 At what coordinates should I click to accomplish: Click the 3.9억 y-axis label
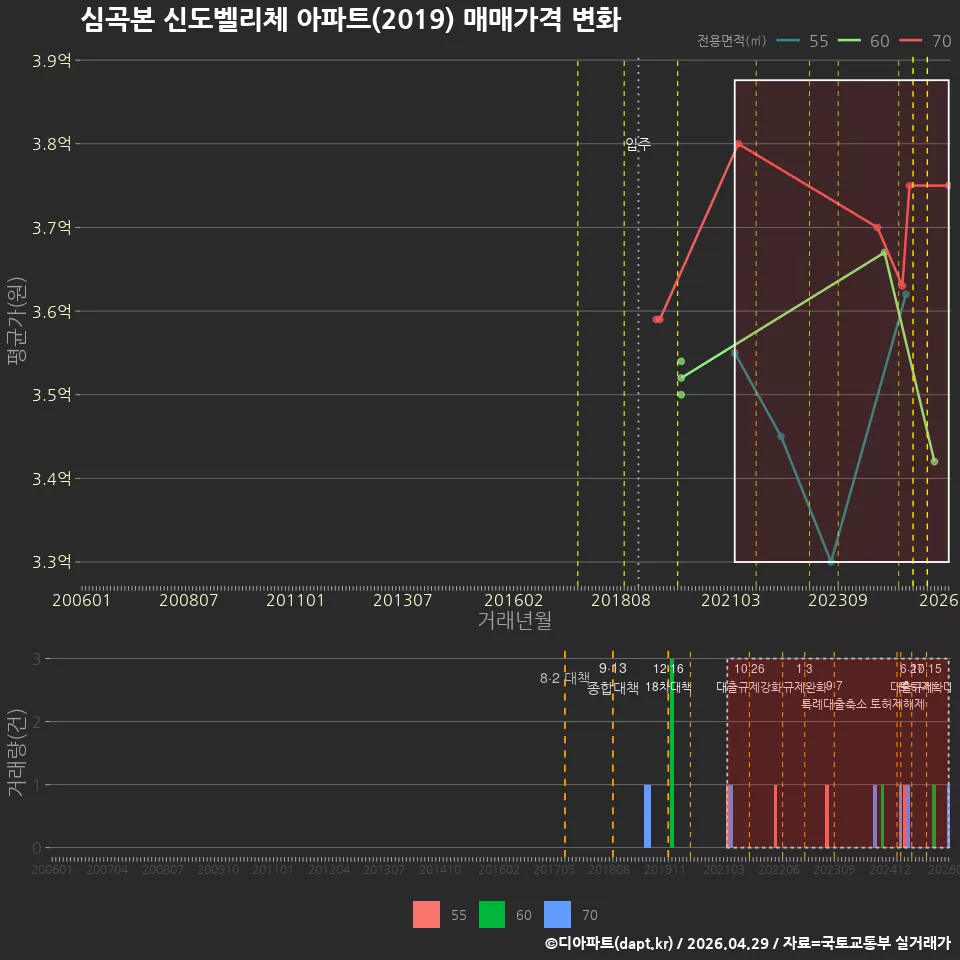pyautogui.click(x=51, y=61)
